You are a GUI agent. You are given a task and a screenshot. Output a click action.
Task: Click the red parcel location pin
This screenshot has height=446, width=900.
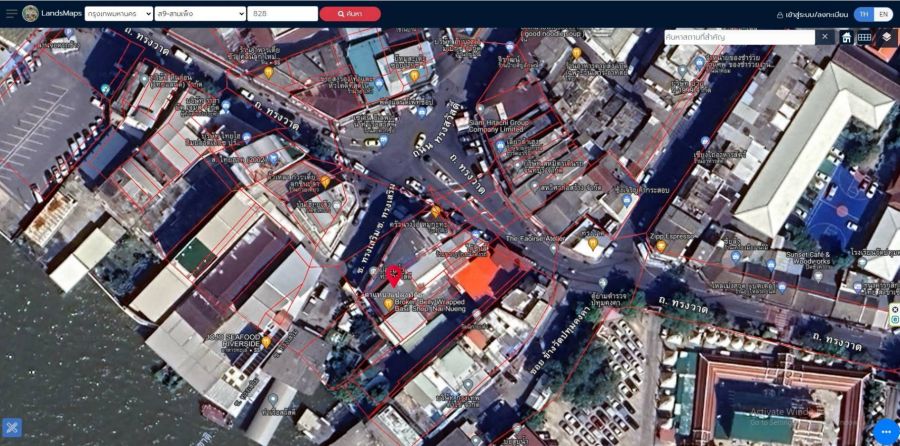click(x=394, y=274)
